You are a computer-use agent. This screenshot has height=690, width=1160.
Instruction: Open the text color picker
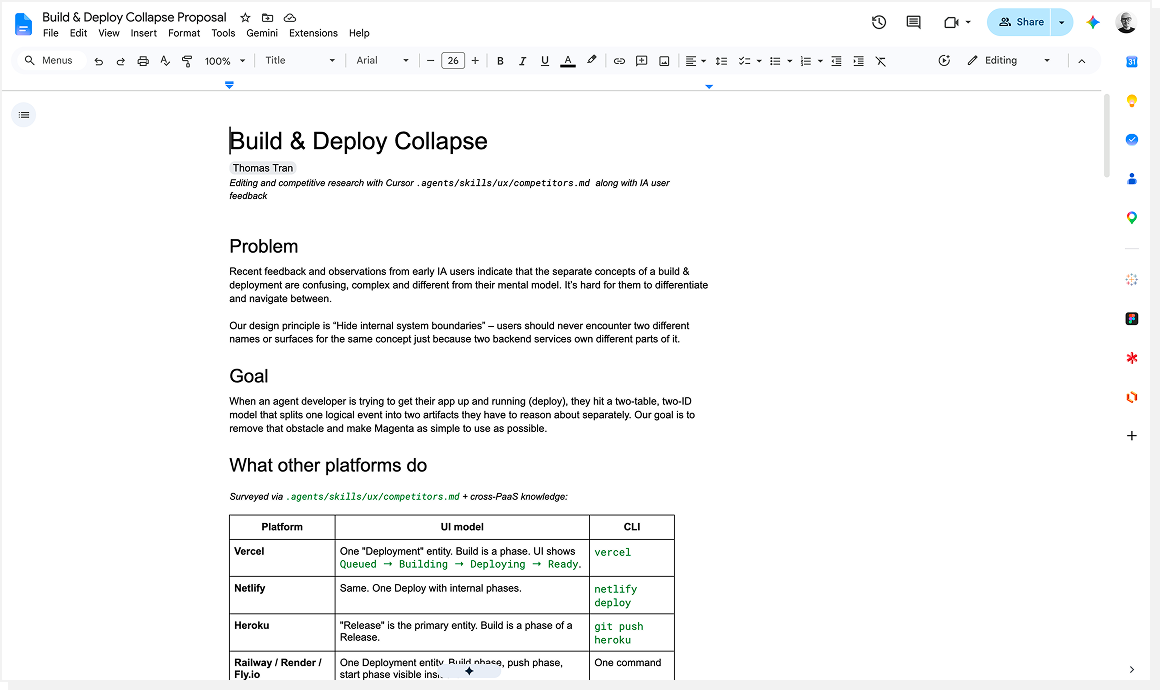[567, 61]
